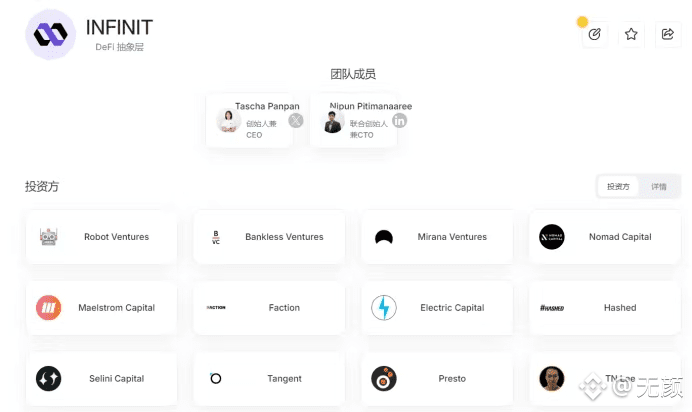Open the Tangent investor card
Viewport: 692px width, 412px height.
[x=269, y=378]
